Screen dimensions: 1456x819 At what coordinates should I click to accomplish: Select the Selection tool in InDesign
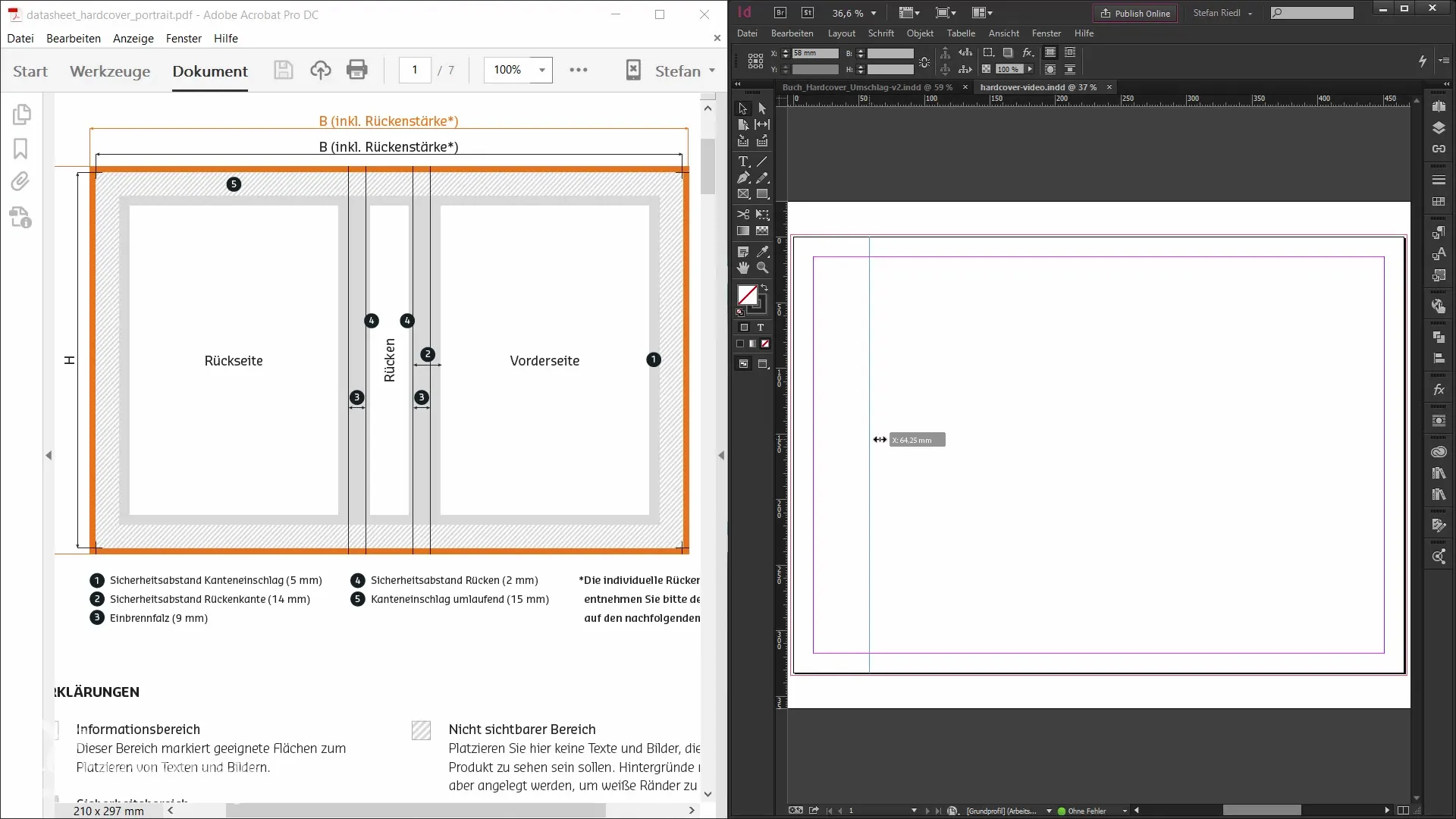[743, 108]
